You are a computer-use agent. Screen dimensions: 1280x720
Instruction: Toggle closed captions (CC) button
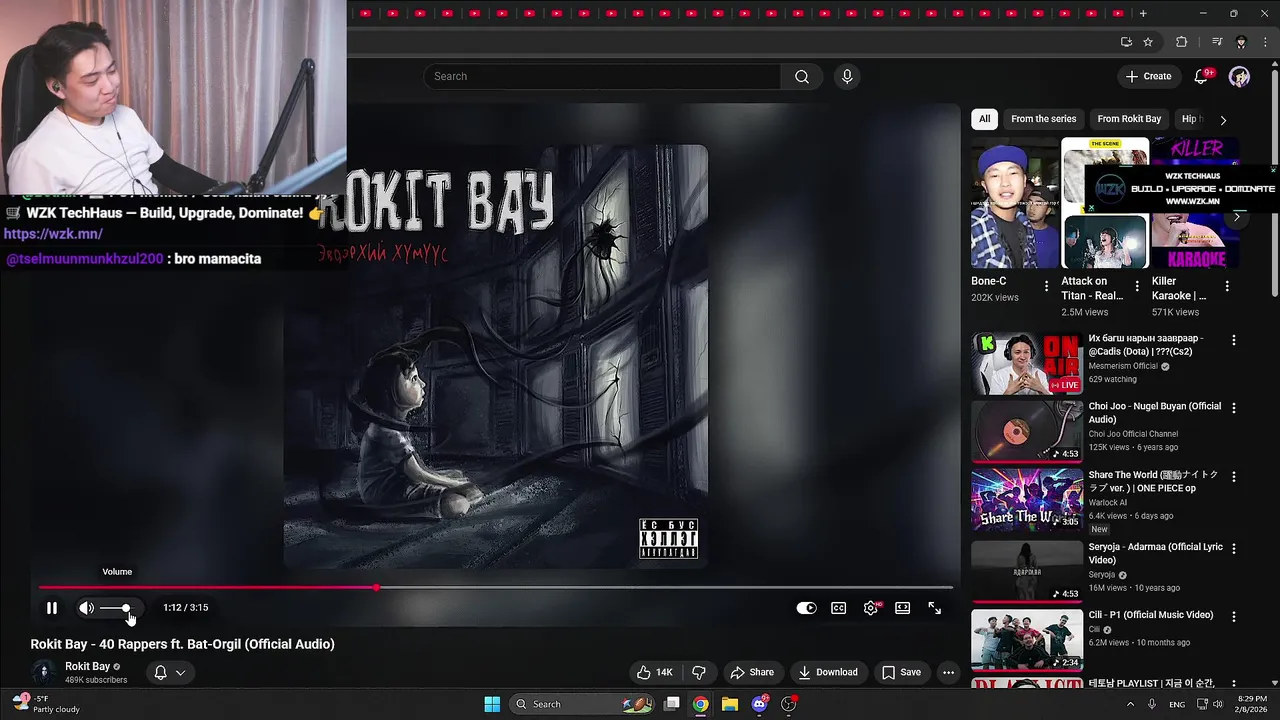(x=839, y=608)
